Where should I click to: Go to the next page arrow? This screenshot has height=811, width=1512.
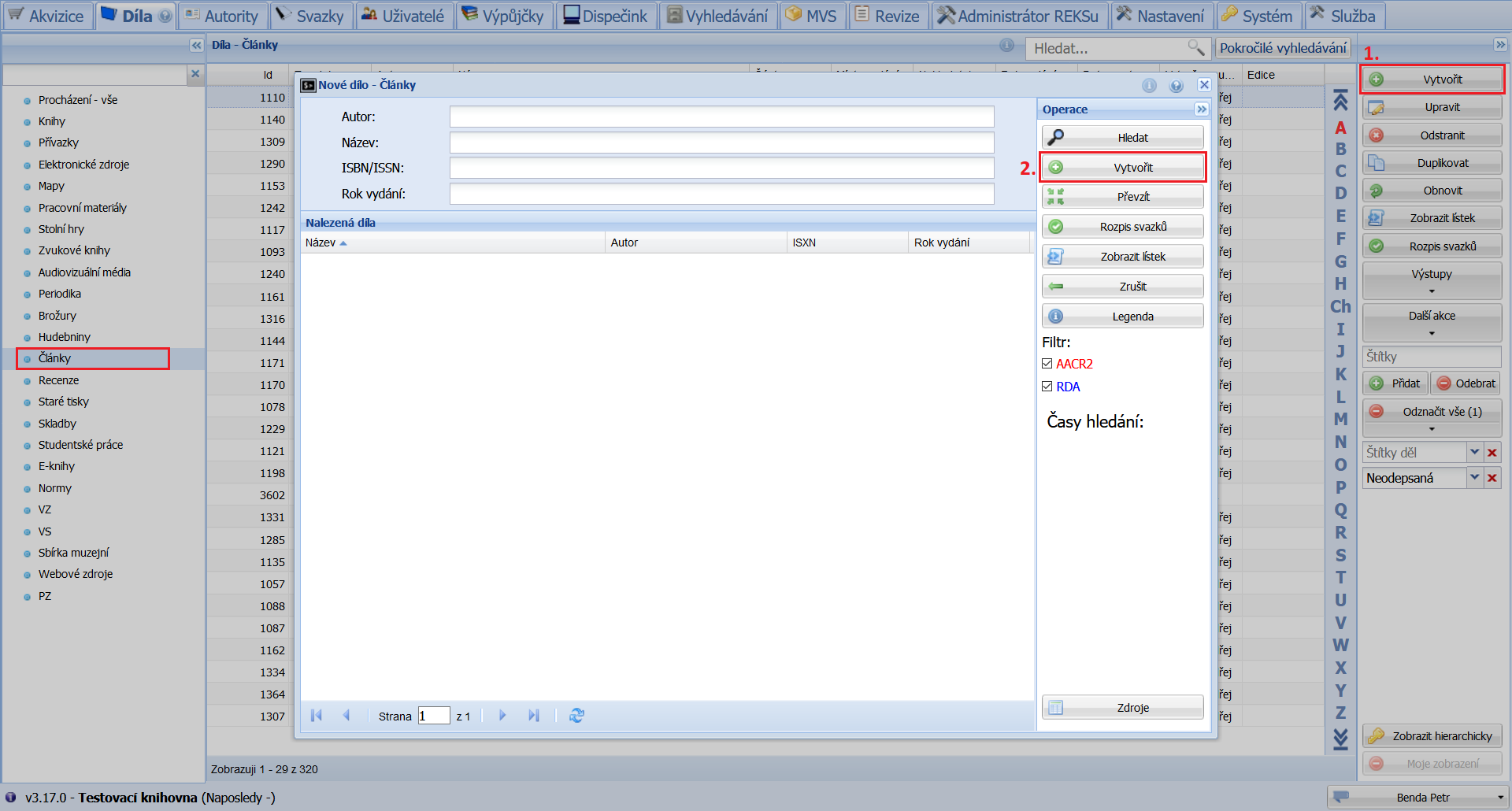[502, 715]
